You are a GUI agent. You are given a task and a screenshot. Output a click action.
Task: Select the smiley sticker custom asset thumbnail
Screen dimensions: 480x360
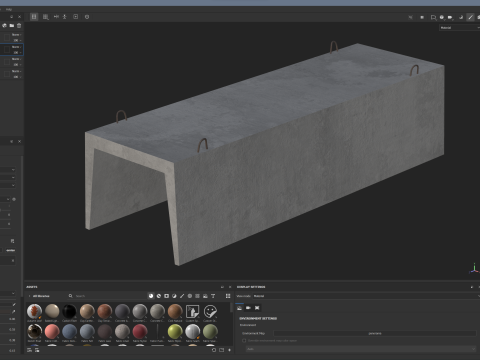(x=210, y=311)
